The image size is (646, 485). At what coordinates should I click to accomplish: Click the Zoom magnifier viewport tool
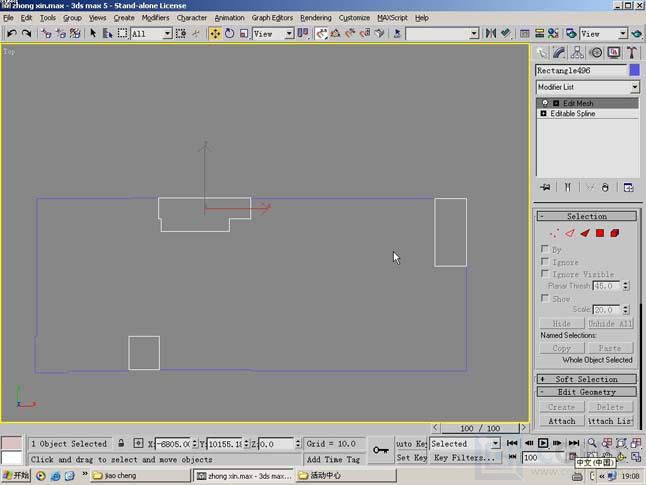coord(592,443)
